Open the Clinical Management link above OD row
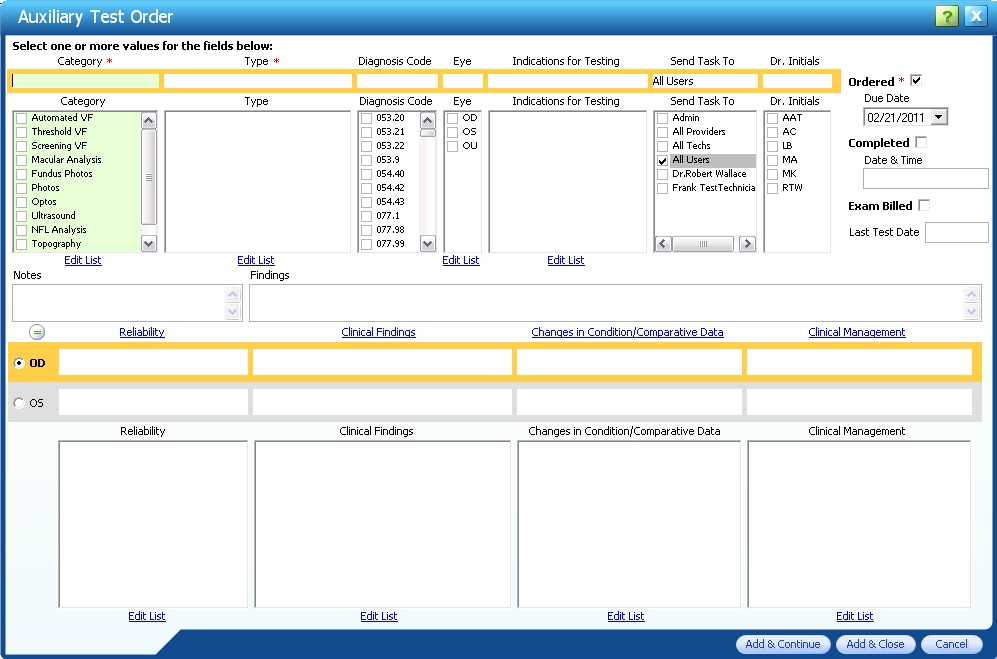 point(857,332)
